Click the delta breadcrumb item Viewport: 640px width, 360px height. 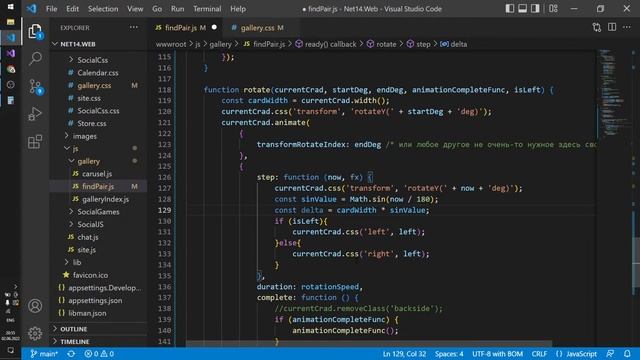(453, 44)
